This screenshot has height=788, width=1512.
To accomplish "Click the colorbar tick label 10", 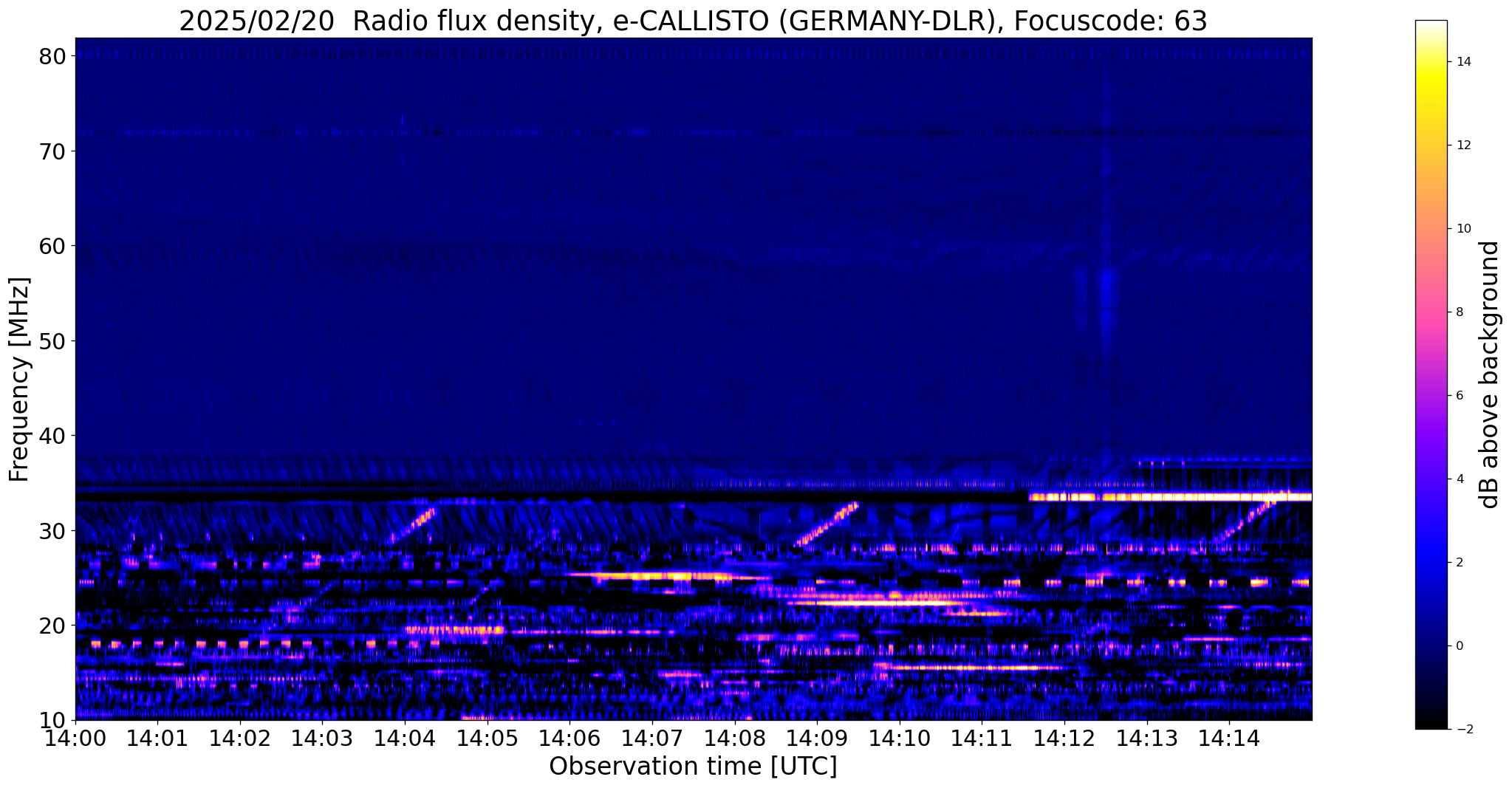I will tap(1463, 229).
